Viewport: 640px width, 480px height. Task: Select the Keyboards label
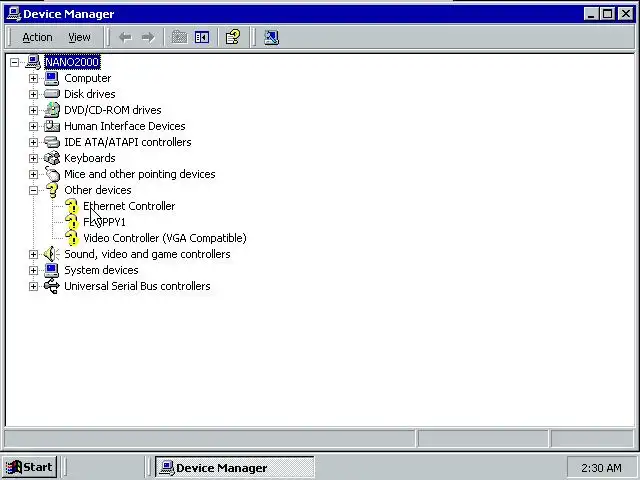click(x=90, y=158)
